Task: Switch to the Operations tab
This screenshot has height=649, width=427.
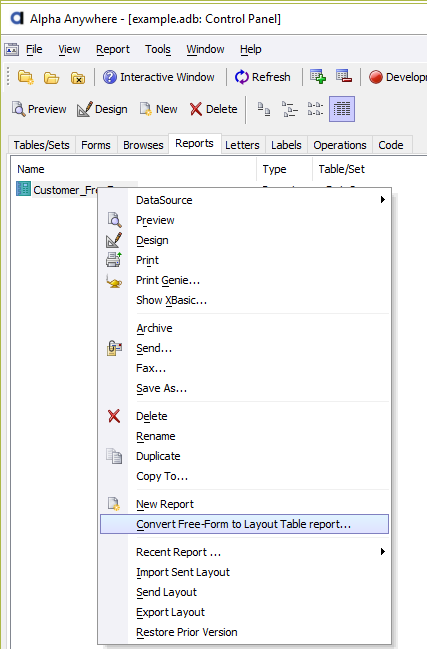Action: click(x=340, y=145)
